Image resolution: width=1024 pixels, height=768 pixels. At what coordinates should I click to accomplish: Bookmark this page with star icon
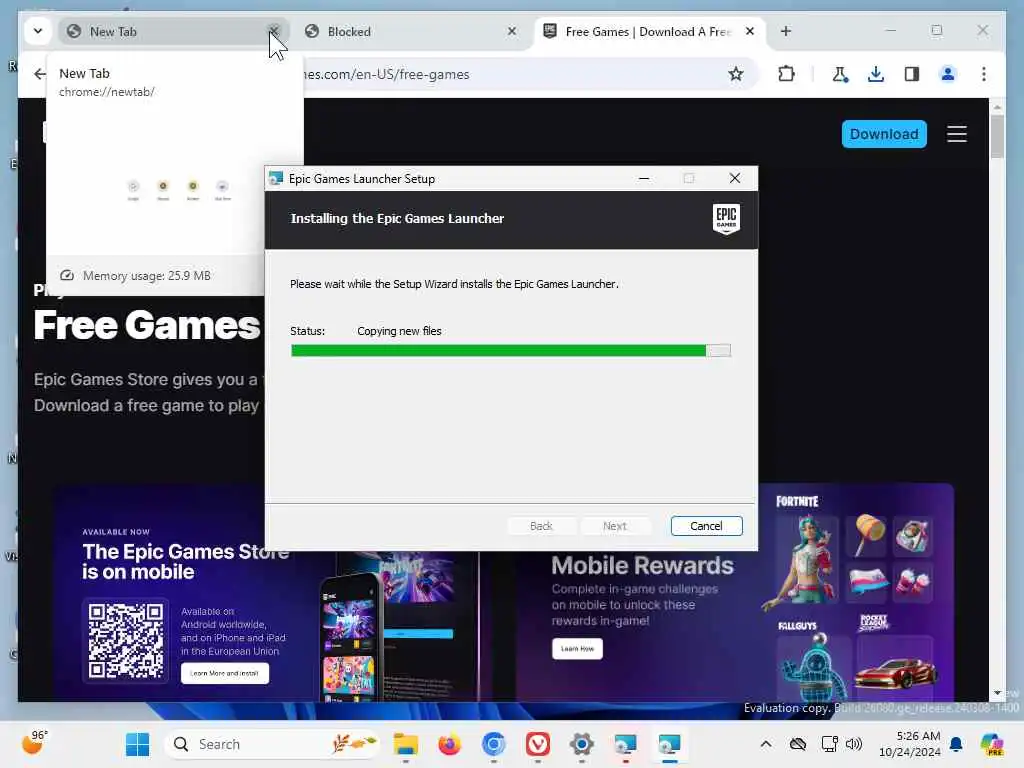[736, 74]
